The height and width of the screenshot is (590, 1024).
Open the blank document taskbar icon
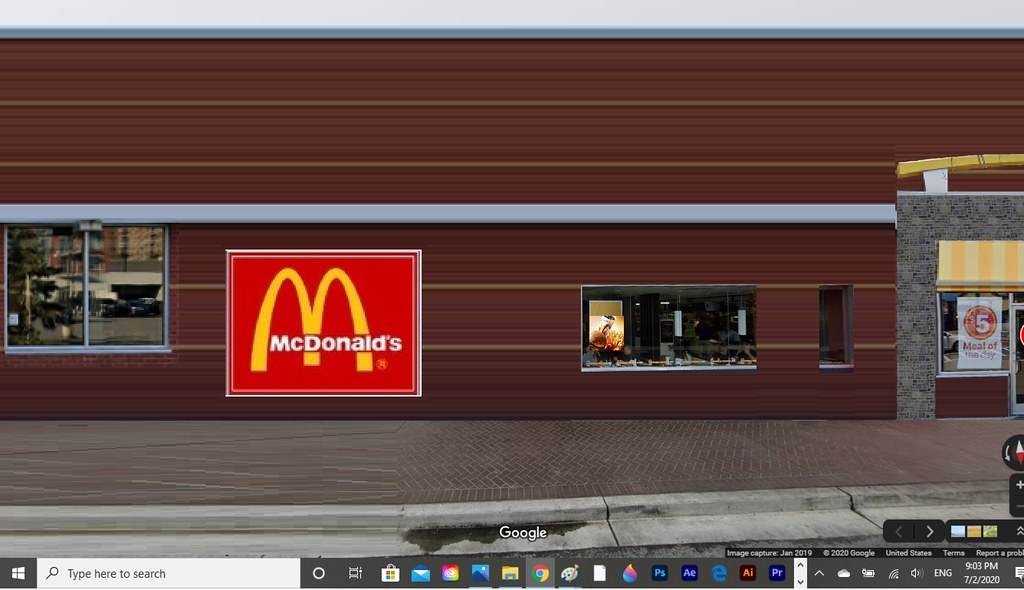click(600, 573)
